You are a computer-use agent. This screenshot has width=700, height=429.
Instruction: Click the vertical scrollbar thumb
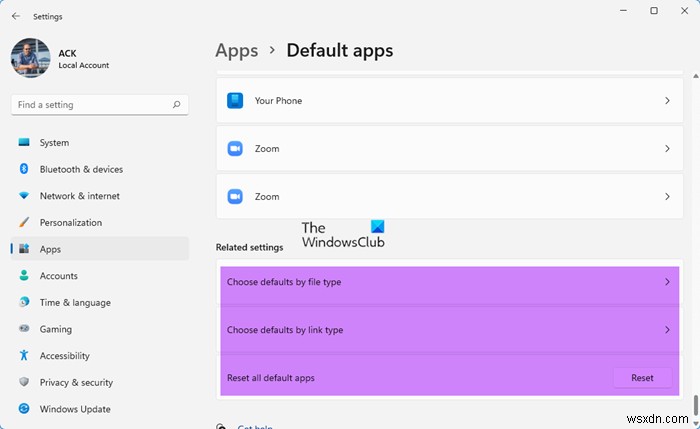point(694,410)
